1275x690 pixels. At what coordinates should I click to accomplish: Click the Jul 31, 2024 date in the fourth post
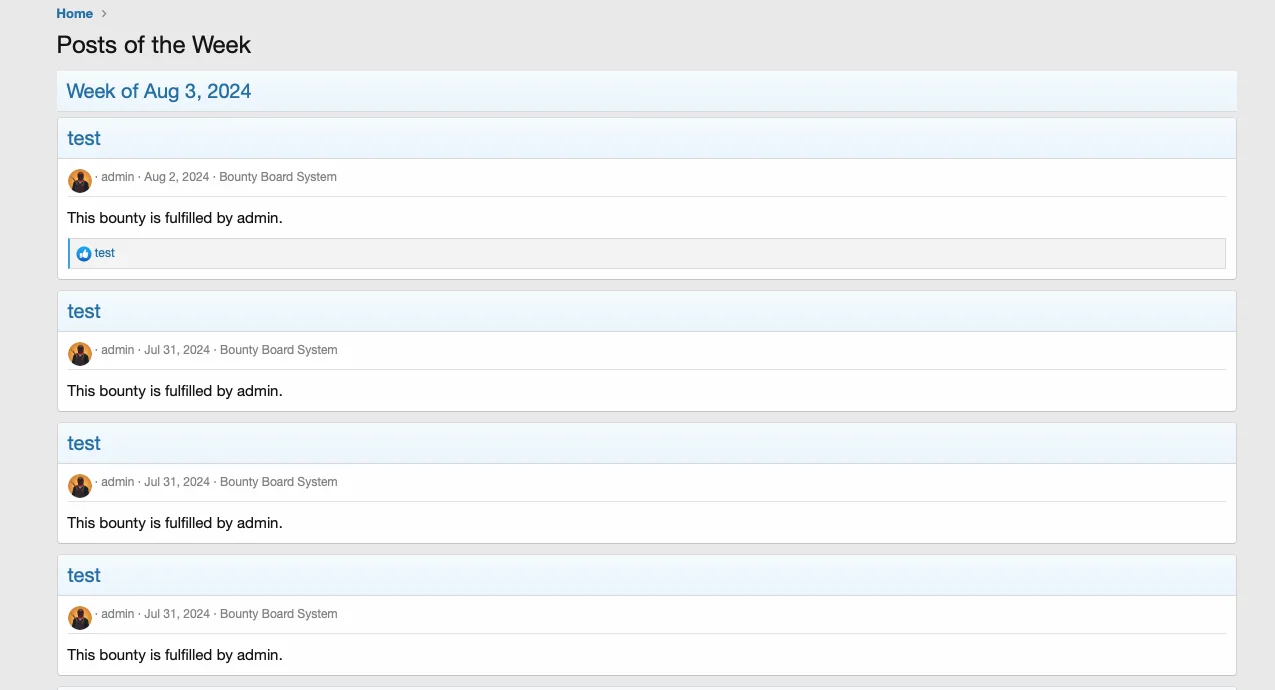(x=177, y=614)
